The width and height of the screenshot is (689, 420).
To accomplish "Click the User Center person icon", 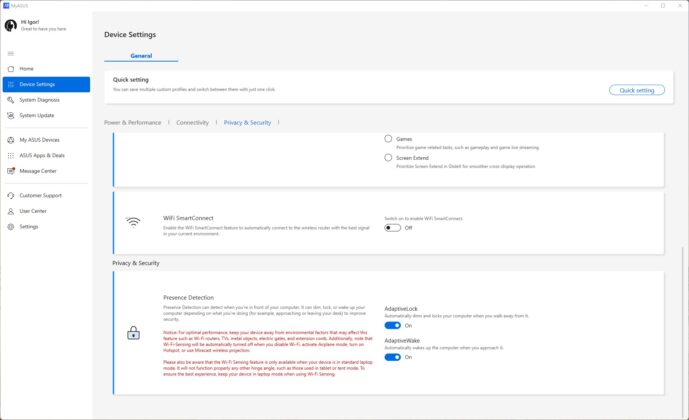I will tap(11, 211).
